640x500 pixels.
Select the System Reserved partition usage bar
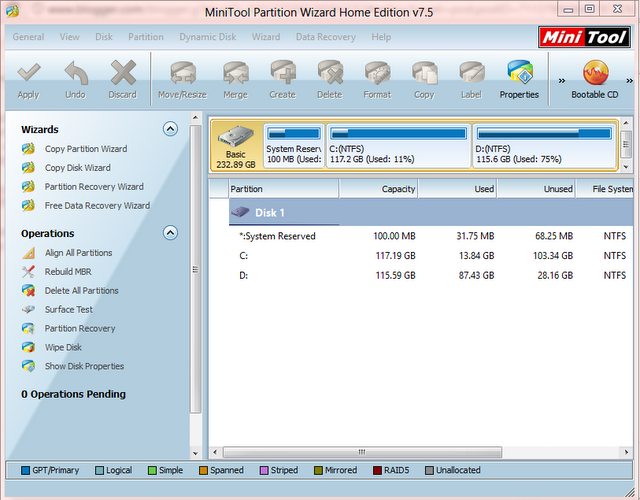click(x=293, y=133)
